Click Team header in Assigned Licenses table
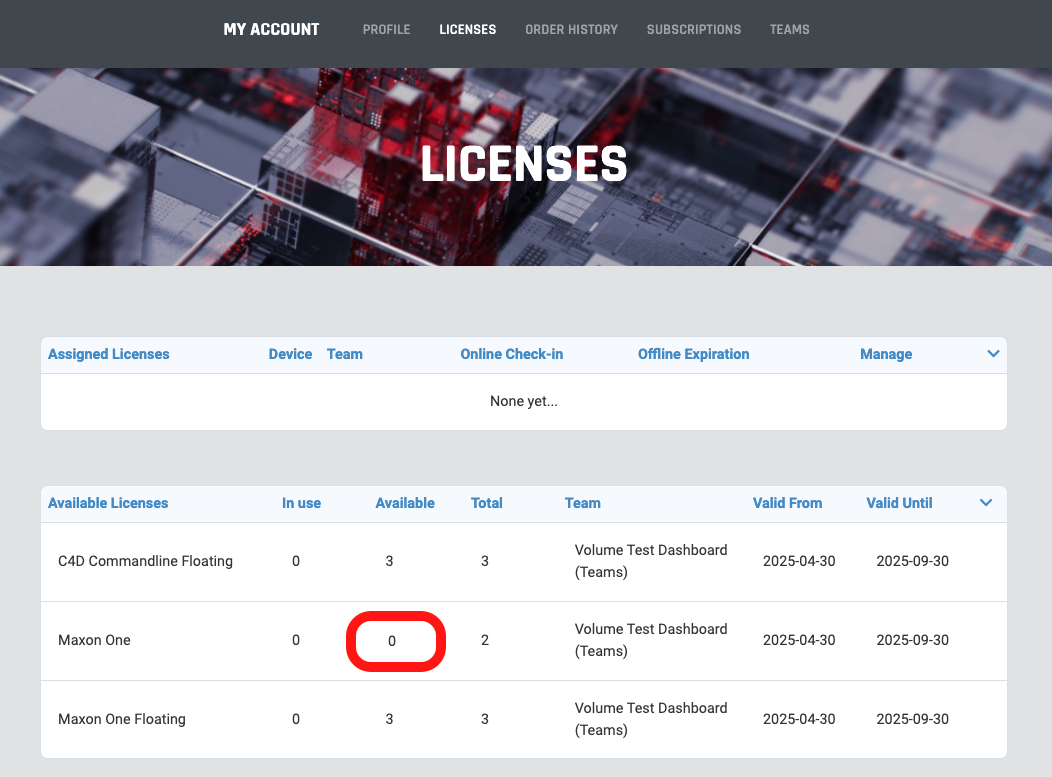 345,354
